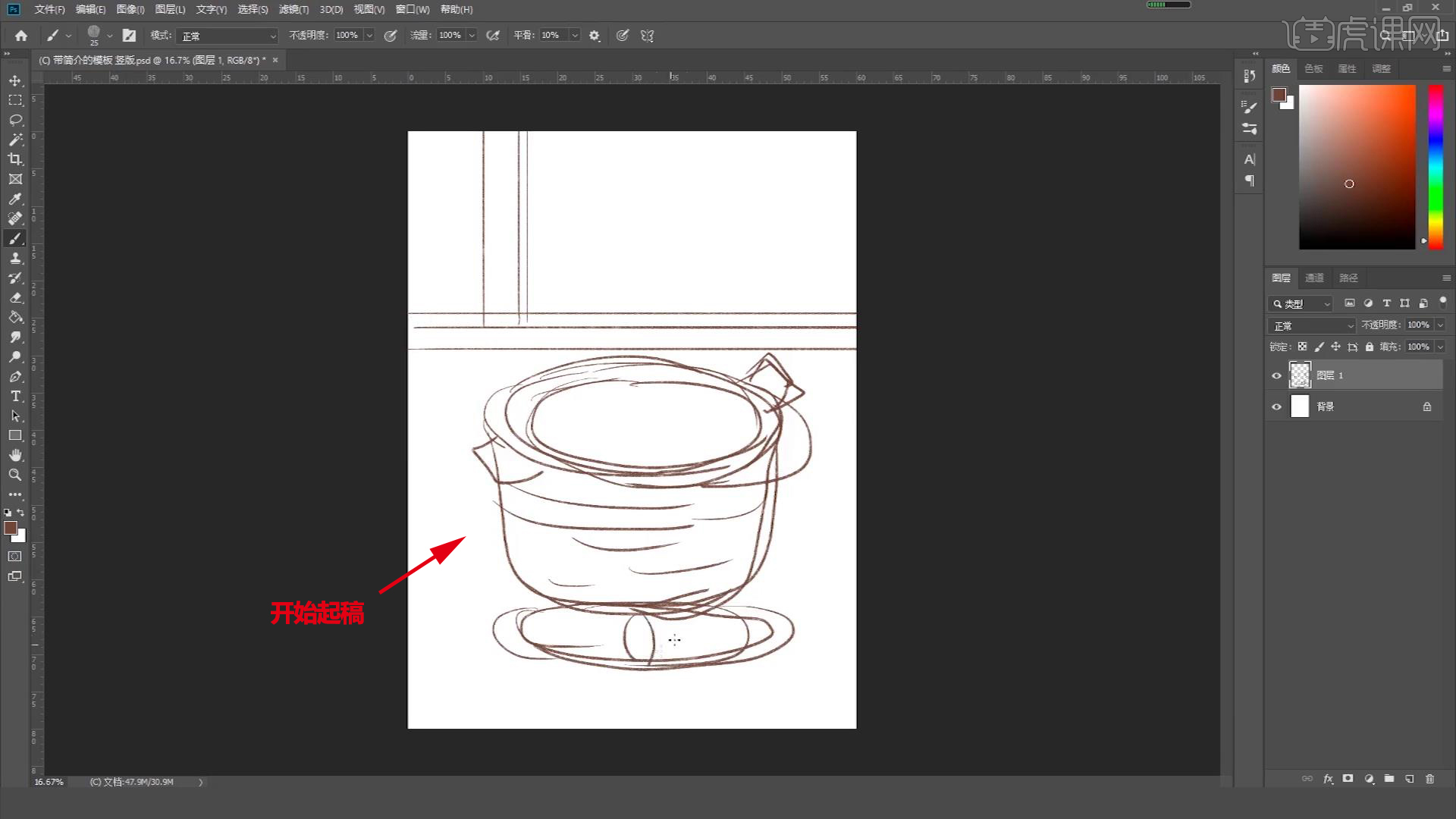
Task: Create a new layer group folder
Action: [1389, 779]
